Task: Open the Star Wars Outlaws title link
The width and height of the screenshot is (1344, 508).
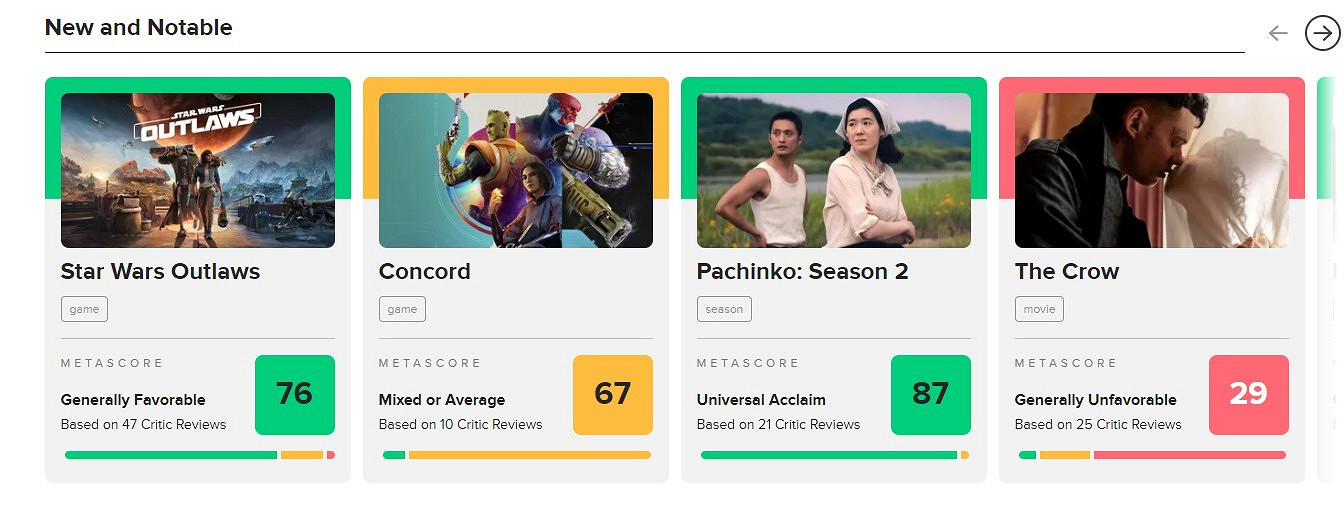Action: (x=160, y=271)
